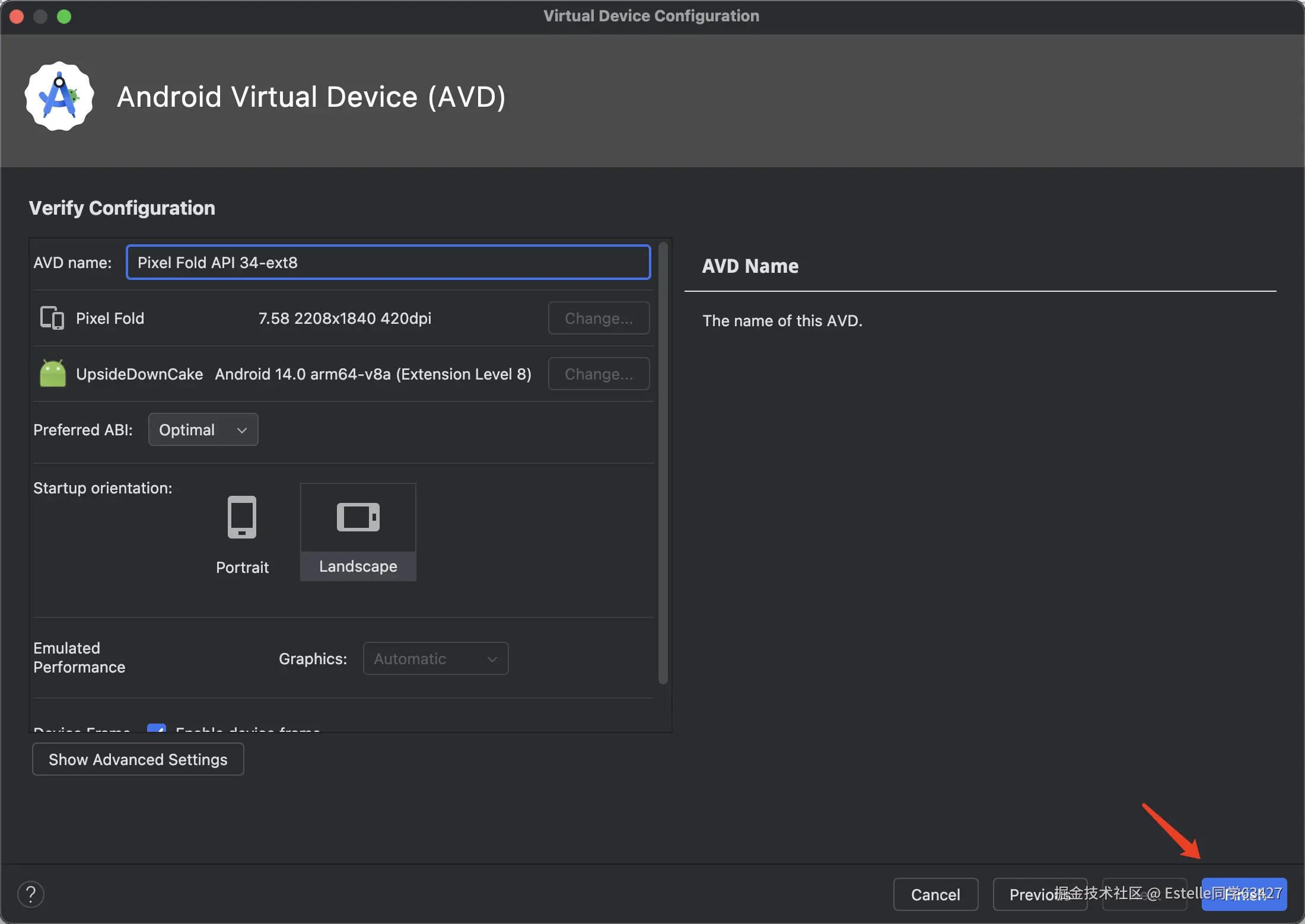Click the Landscape phone icon
The height and width of the screenshot is (924, 1305).
pyautogui.click(x=358, y=517)
